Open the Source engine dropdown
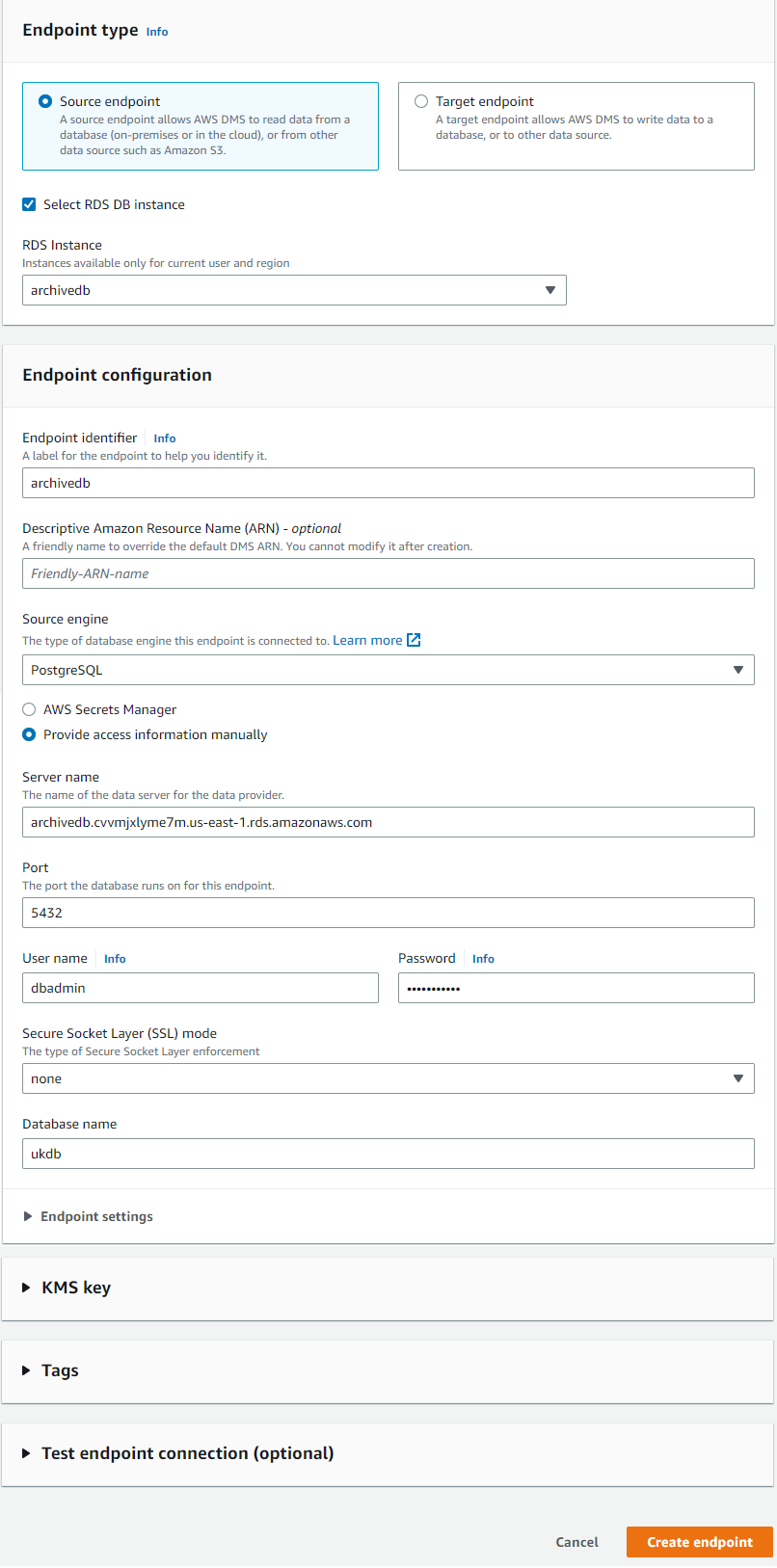Image resolution: width=777 pixels, height=1568 pixels. (388, 670)
